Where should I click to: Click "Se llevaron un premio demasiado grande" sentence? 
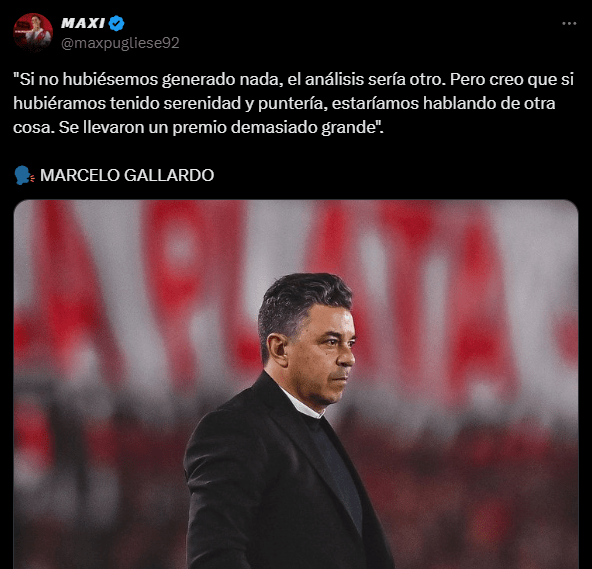(x=219, y=128)
